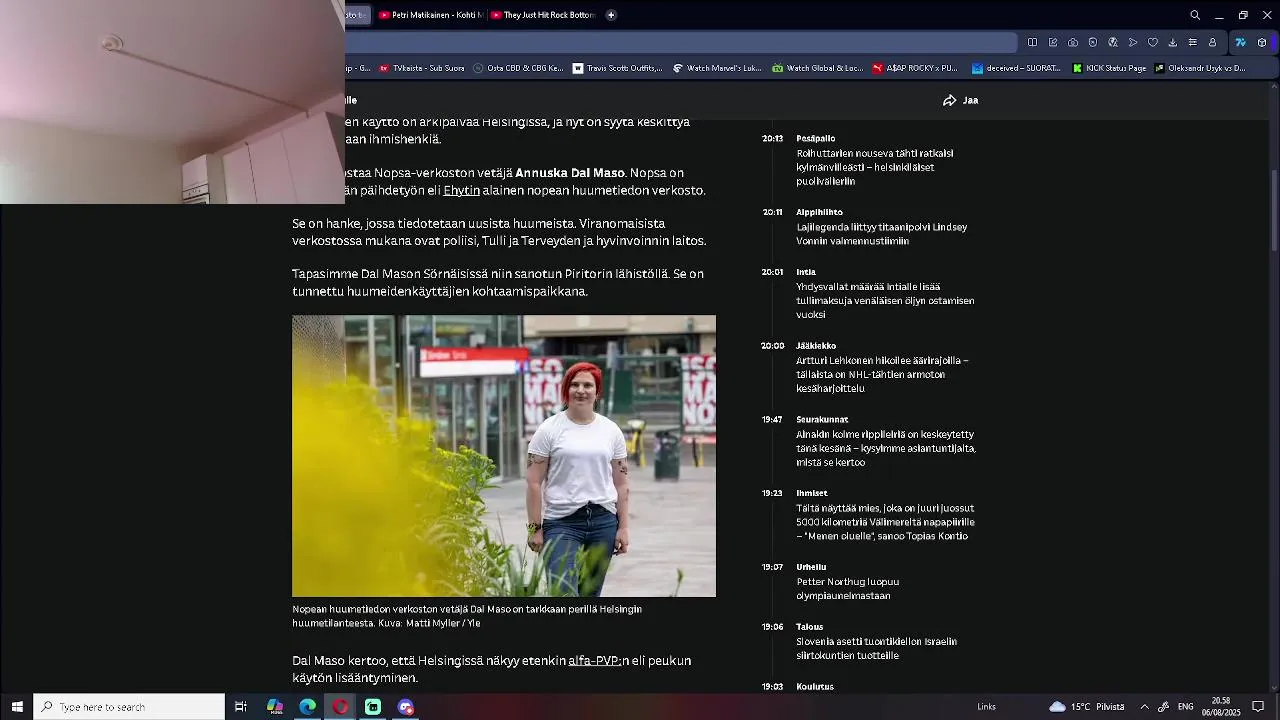Click the Opera GX taskbar icon
Screen dimensions: 1280x720
tap(340, 707)
